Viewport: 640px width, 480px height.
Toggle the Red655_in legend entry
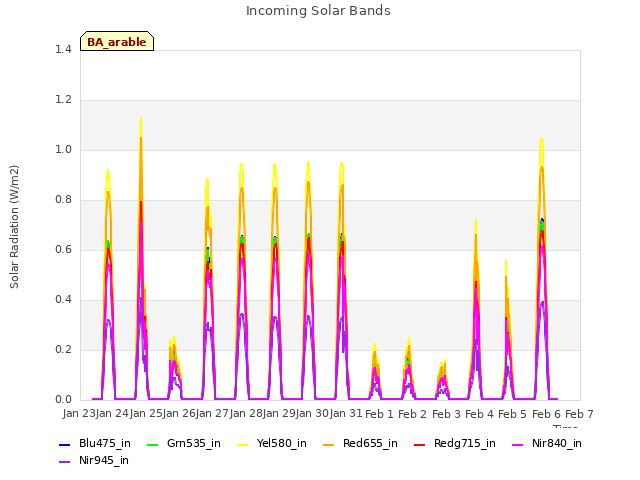(360, 443)
